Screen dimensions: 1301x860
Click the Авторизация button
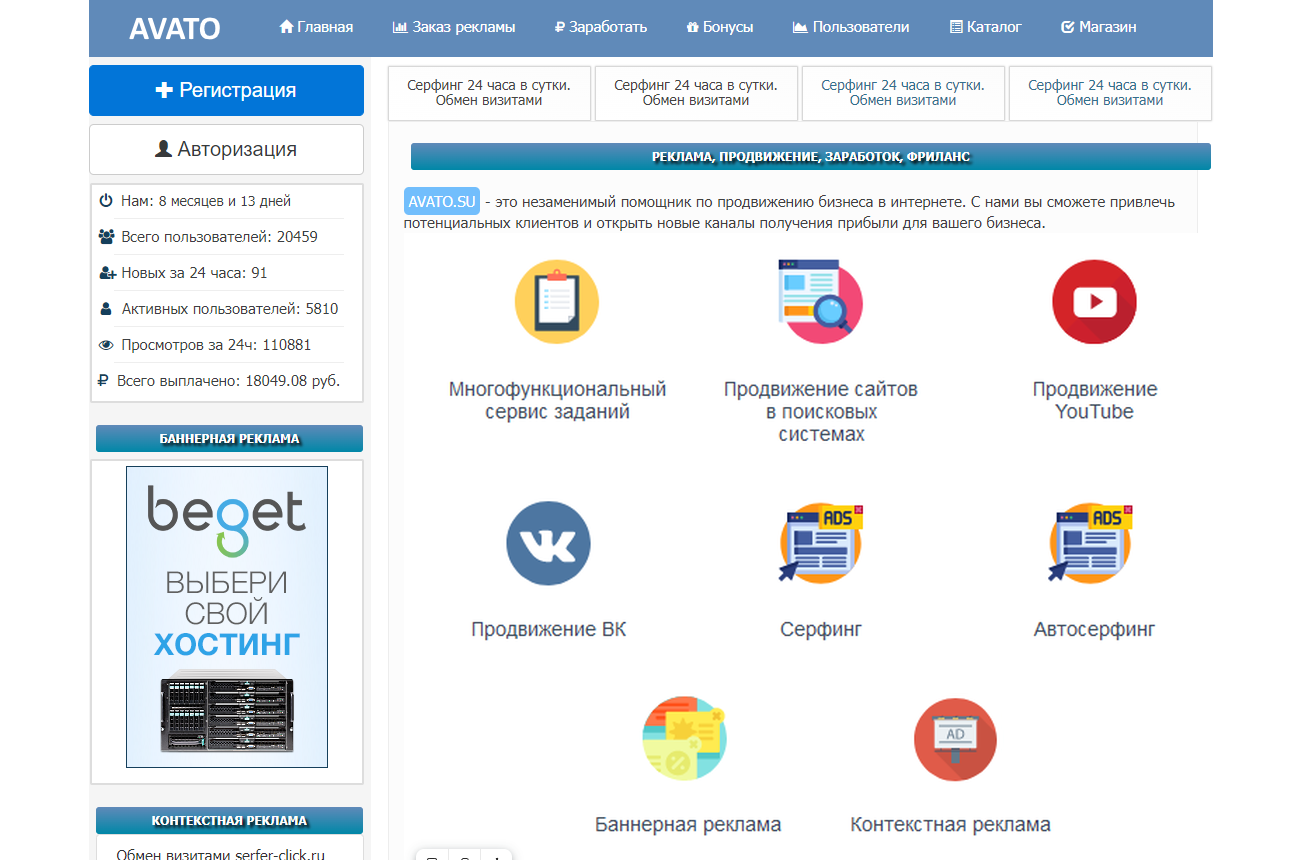[226, 149]
